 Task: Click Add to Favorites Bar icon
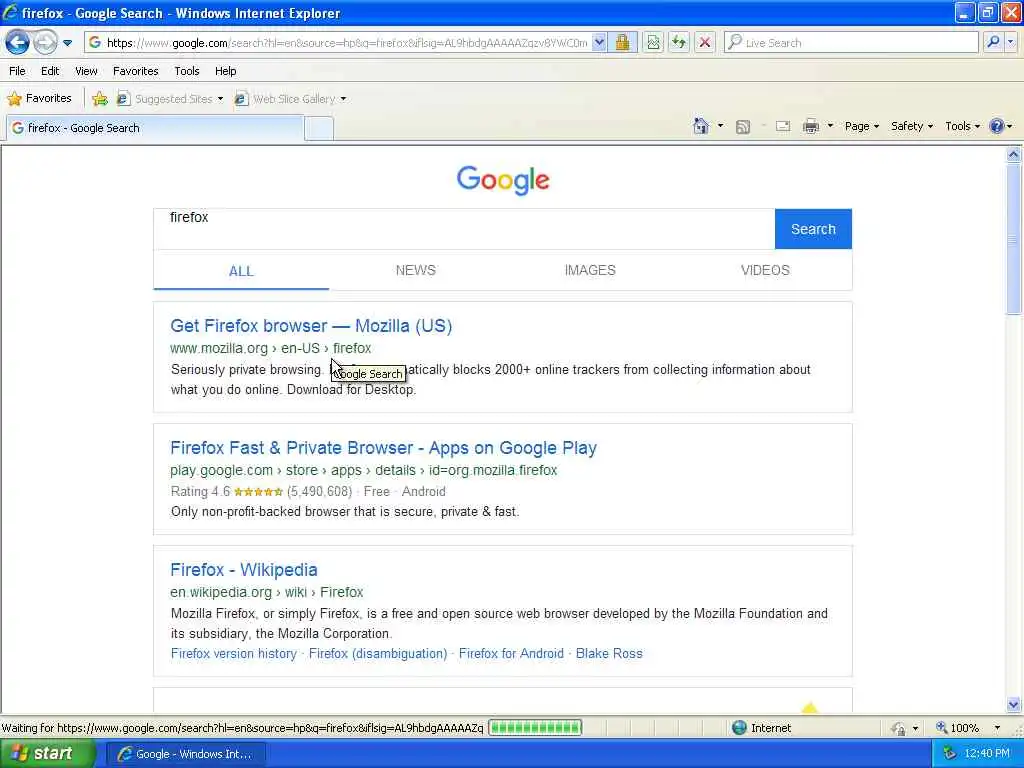pos(100,99)
